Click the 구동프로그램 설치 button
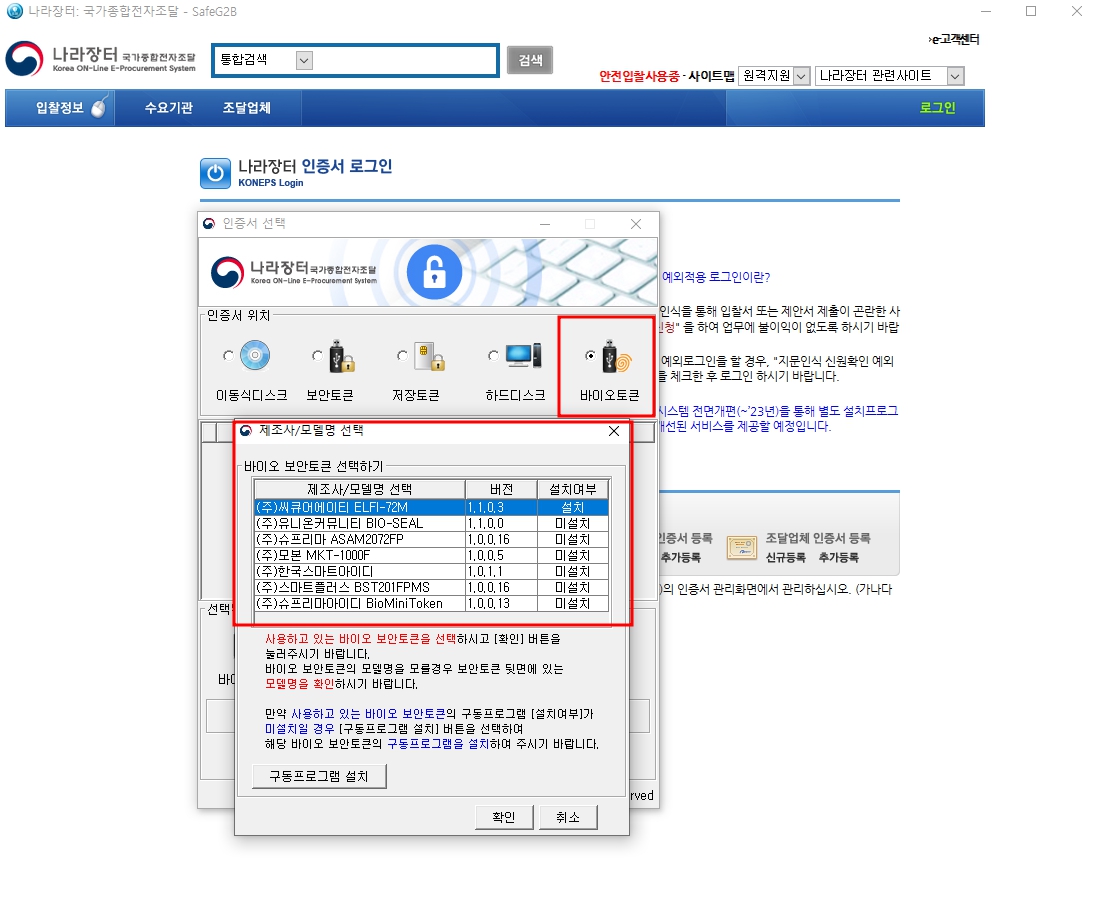The width and height of the screenshot is (1097, 901). pos(319,776)
